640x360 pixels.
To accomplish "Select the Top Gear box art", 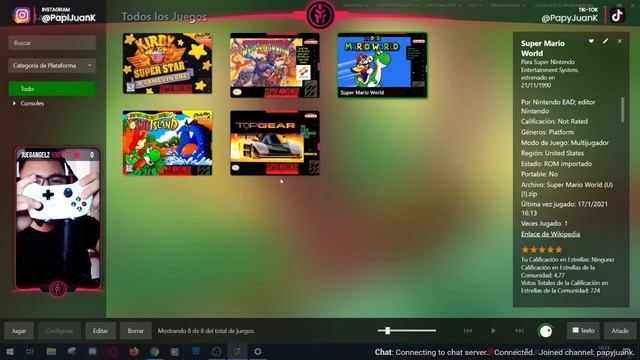I will pos(275,143).
